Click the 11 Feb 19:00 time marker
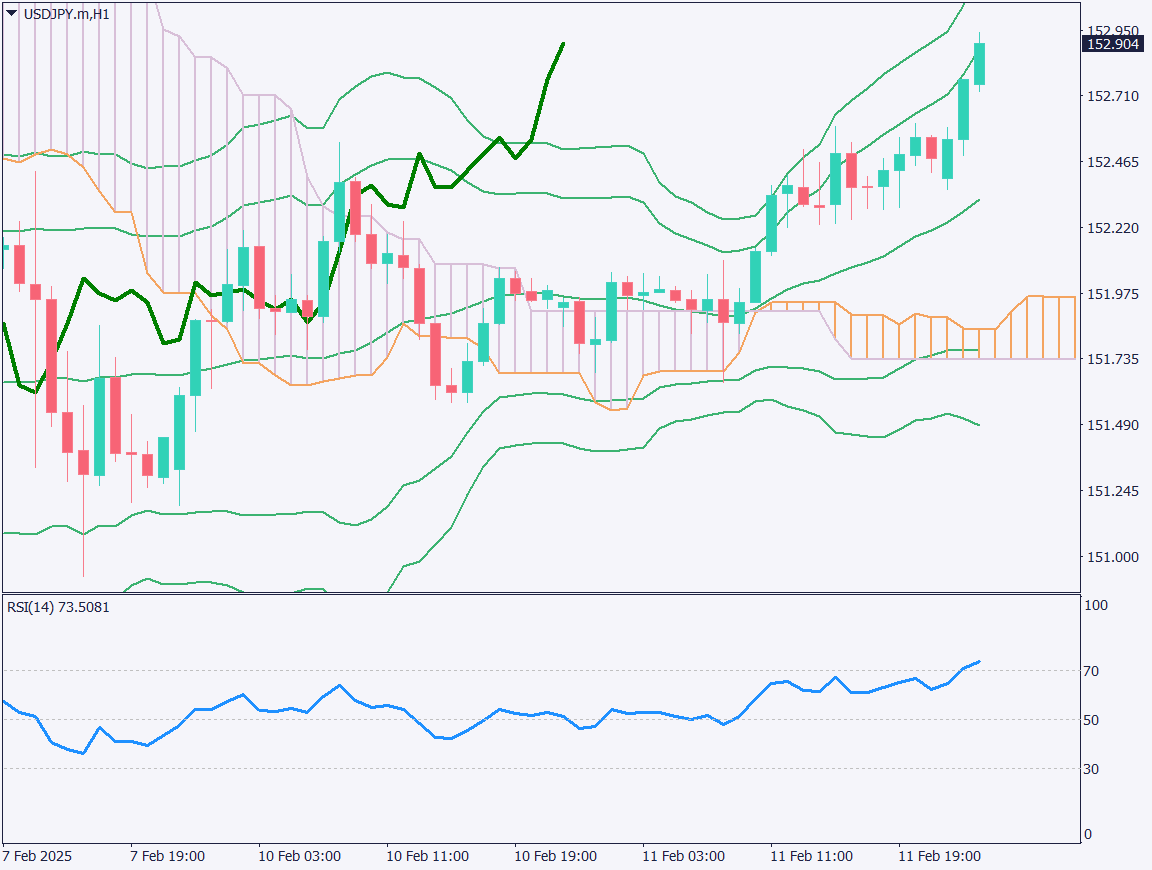This screenshot has height=870, width=1152. coord(939,857)
